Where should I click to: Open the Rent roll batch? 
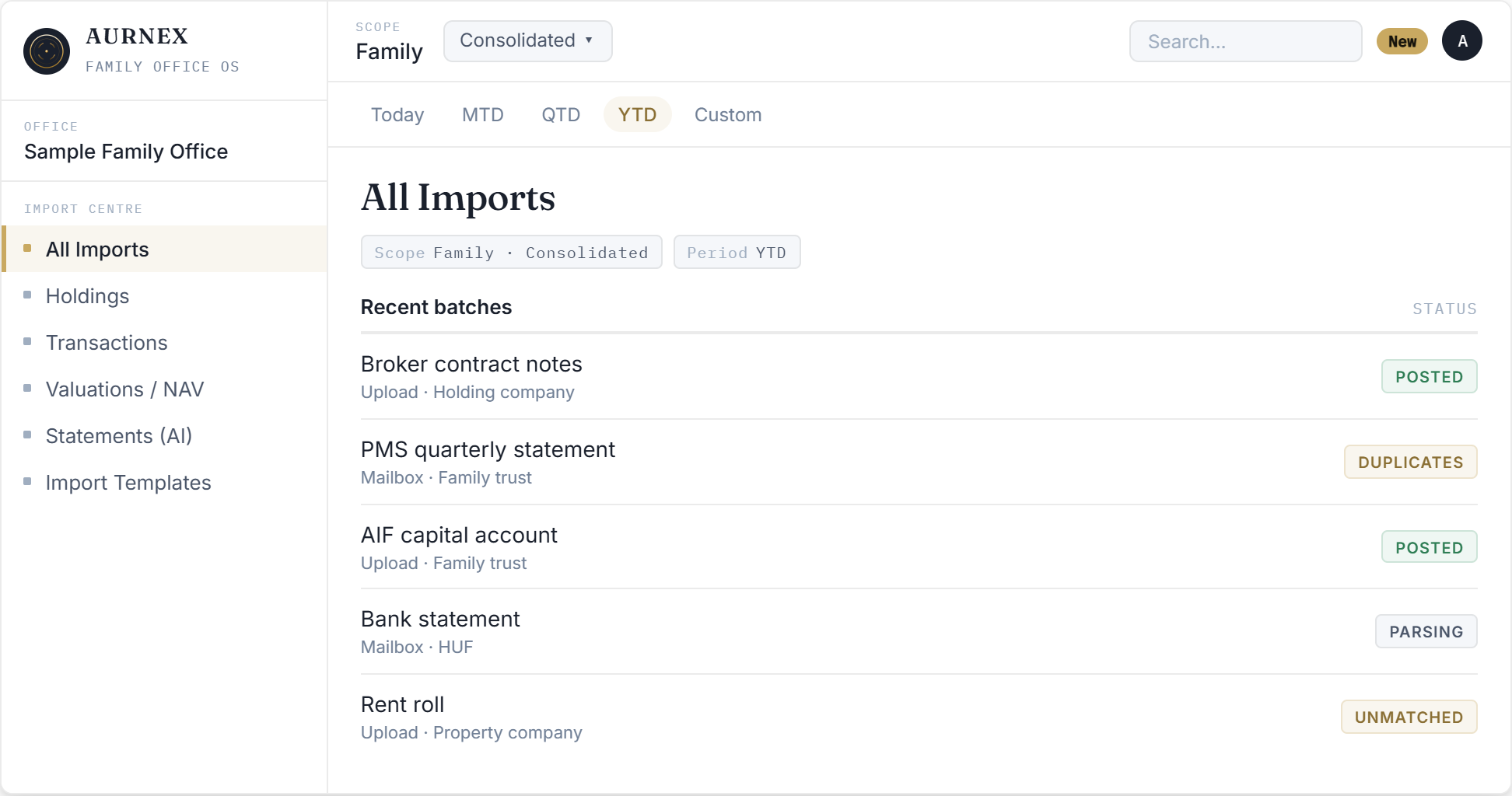coord(919,717)
